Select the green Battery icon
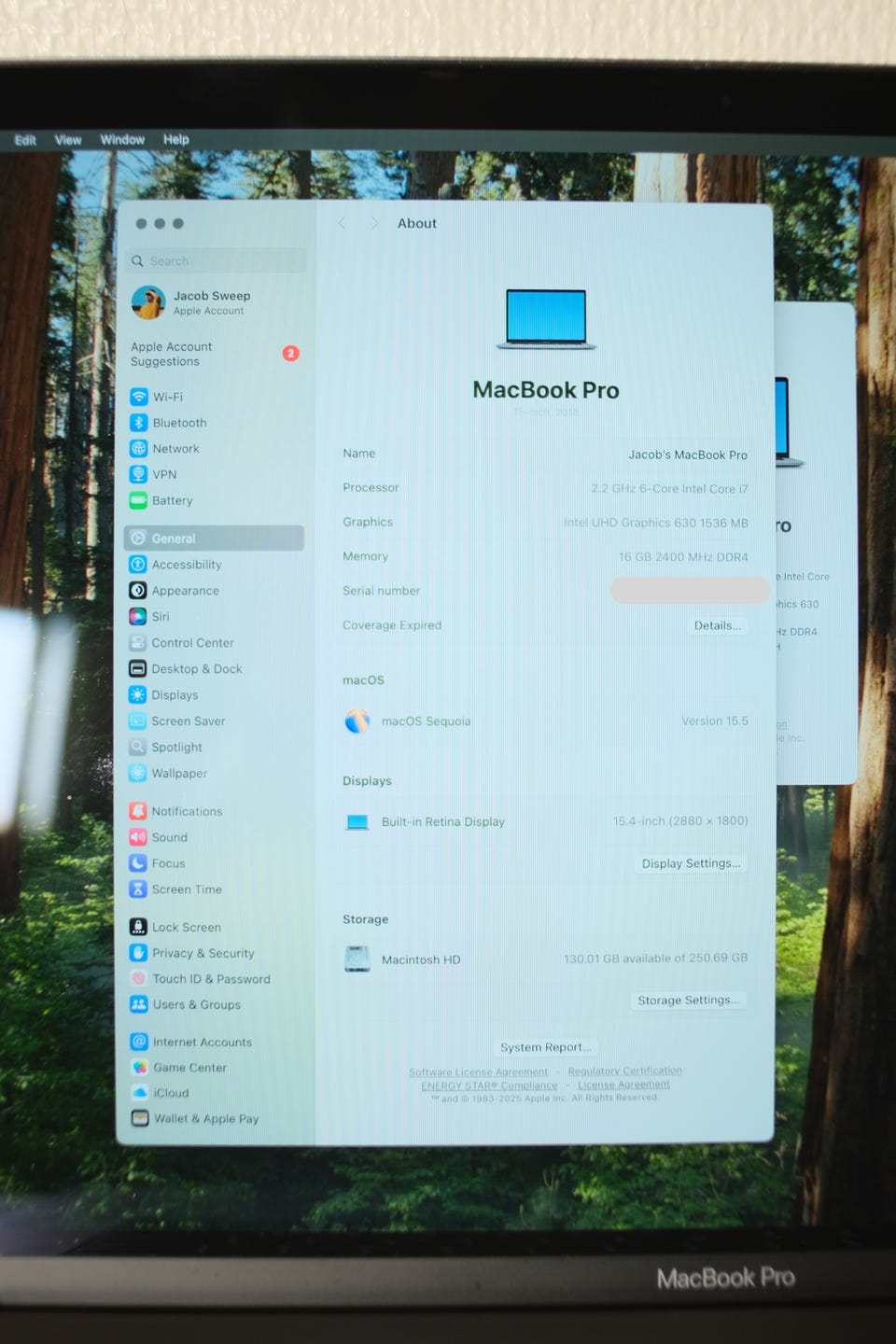Screen dimensions: 896x1344 point(138,500)
